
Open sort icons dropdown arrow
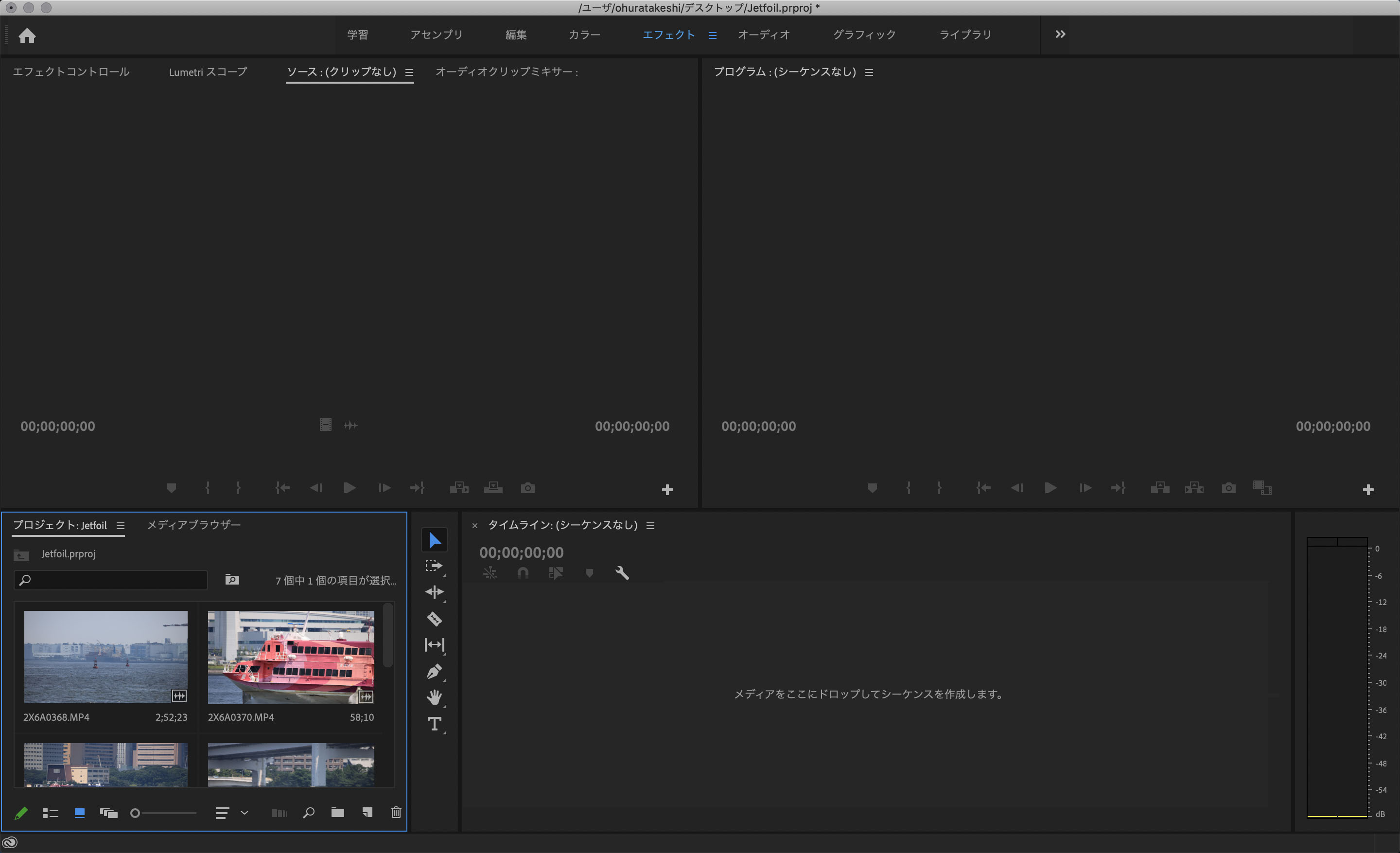click(245, 813)
